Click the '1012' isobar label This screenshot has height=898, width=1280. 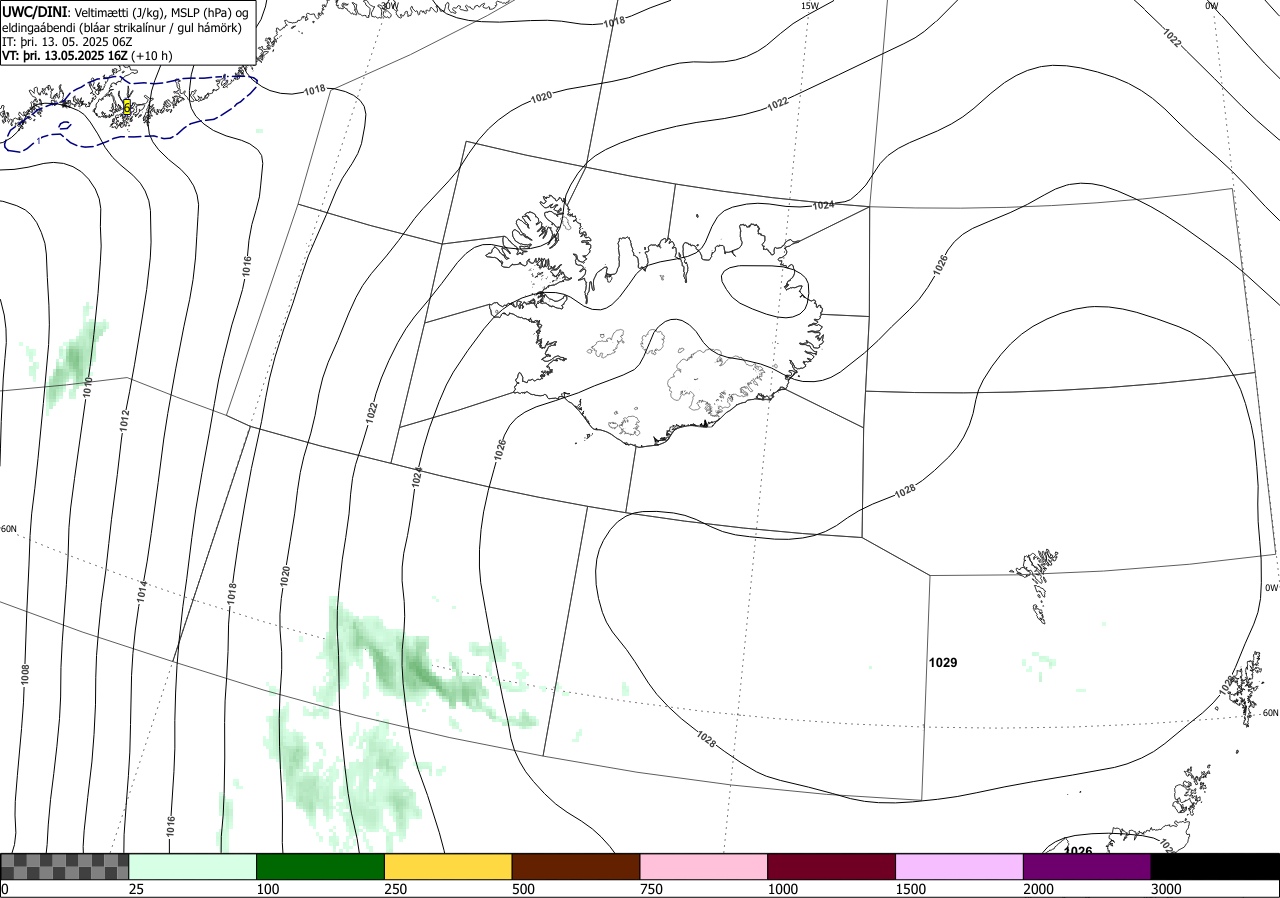coord(126,420)
